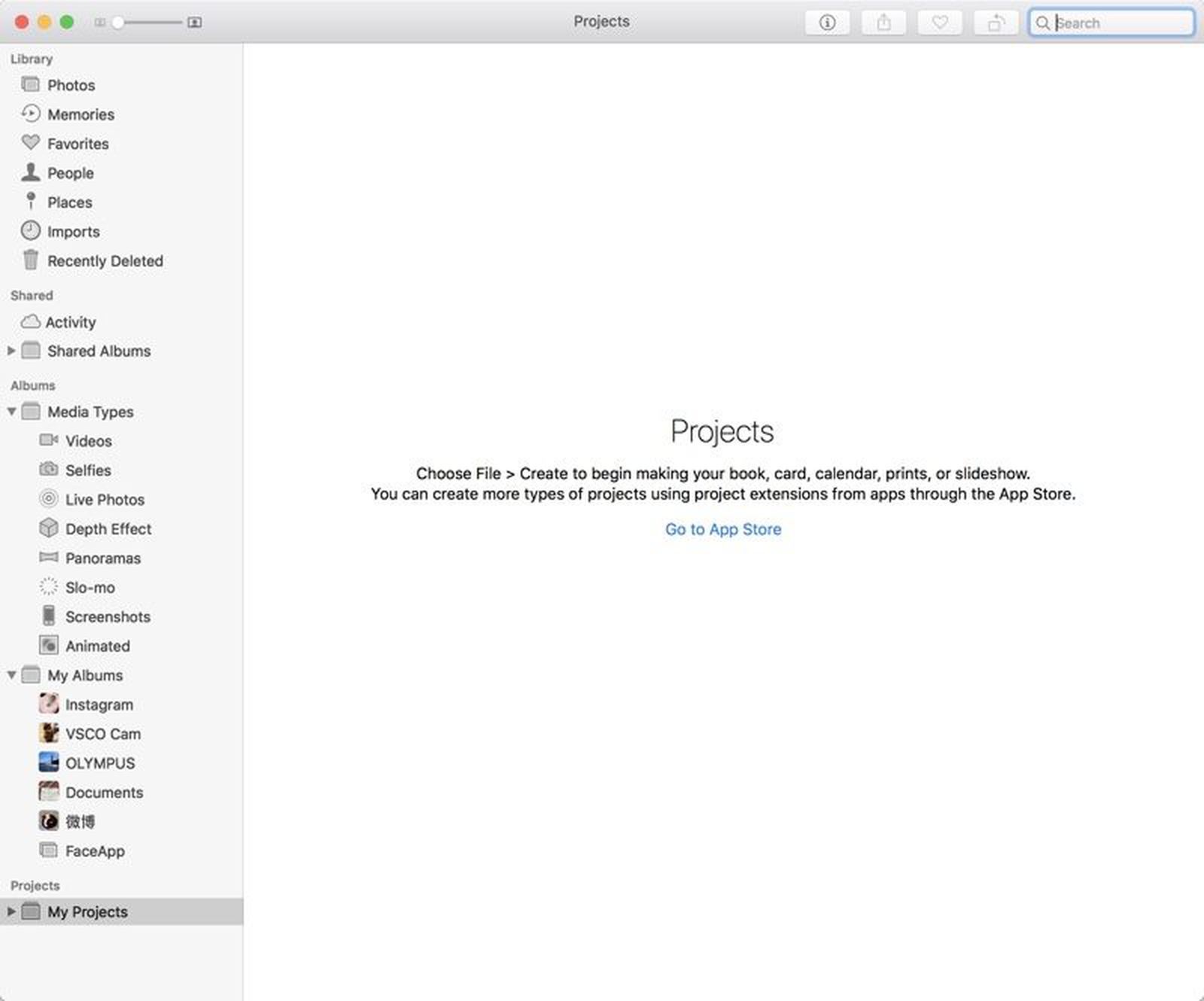Image resolution: width=1204 pixels, height=1001 pixels.
Task: Collapse the Media Types section
Action: (11, 412)
